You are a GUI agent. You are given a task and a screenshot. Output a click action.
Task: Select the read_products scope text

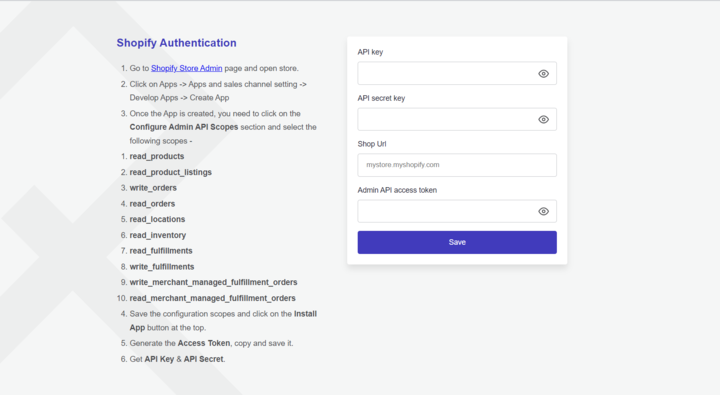point(157,156)
